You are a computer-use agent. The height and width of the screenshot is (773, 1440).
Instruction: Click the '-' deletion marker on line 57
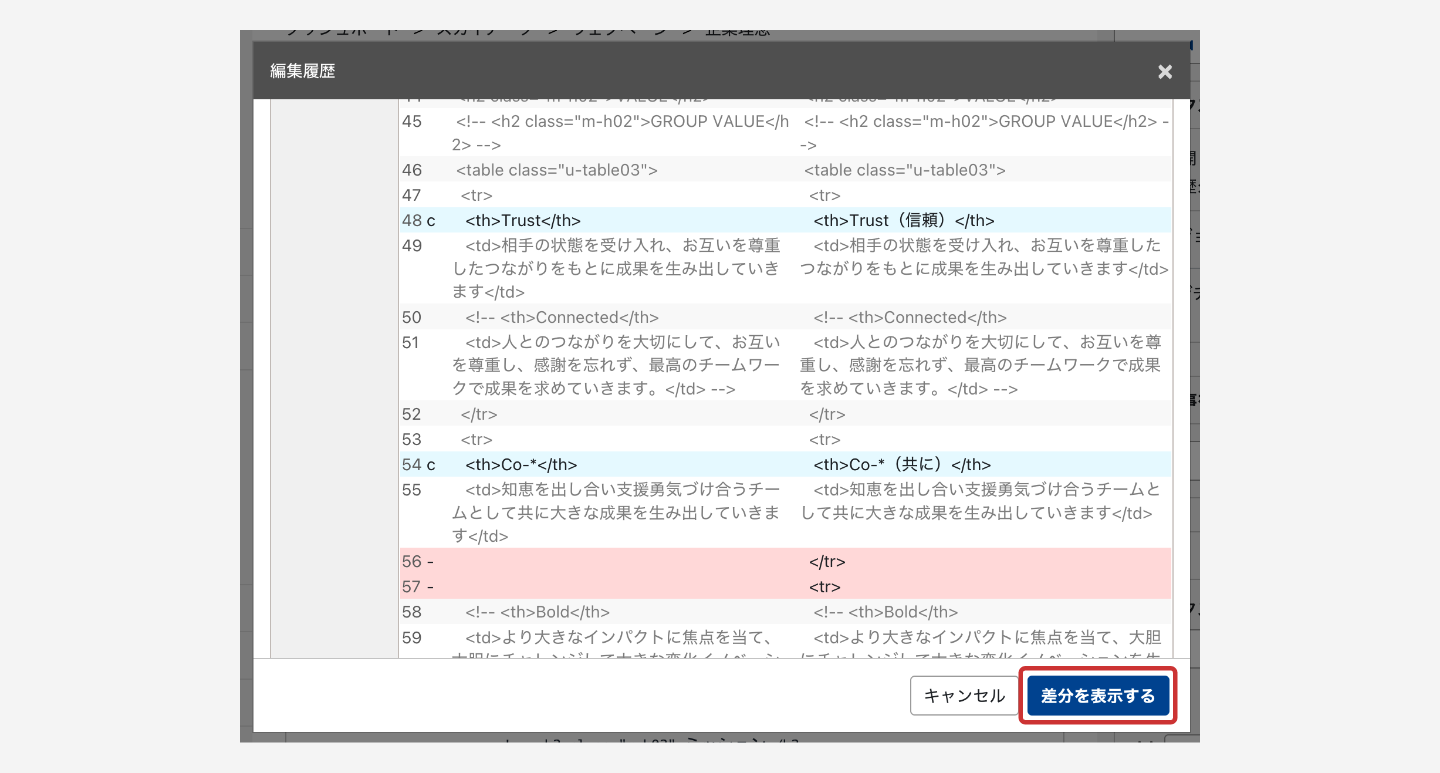431,587
